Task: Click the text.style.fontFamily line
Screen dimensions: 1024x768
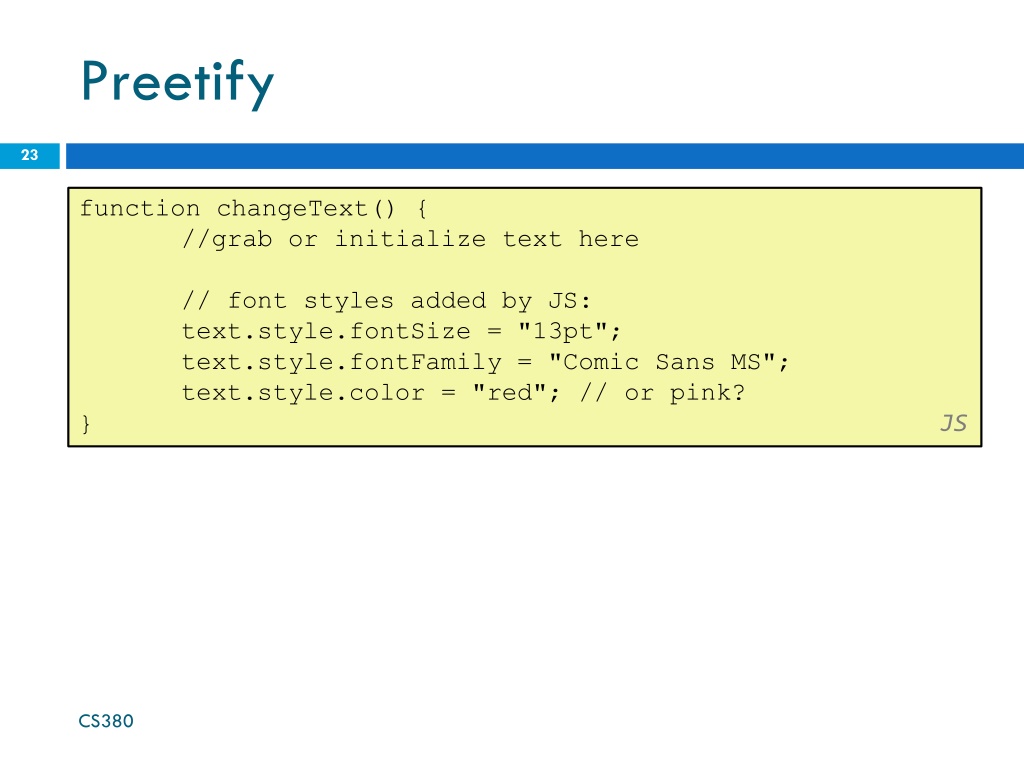Action: [485, 362]
